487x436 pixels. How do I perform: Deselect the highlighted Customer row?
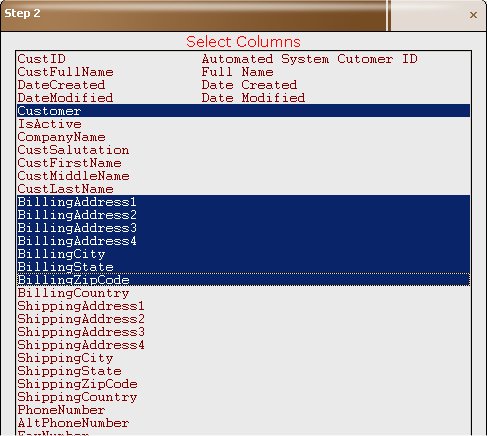click(x=243, y=111)
